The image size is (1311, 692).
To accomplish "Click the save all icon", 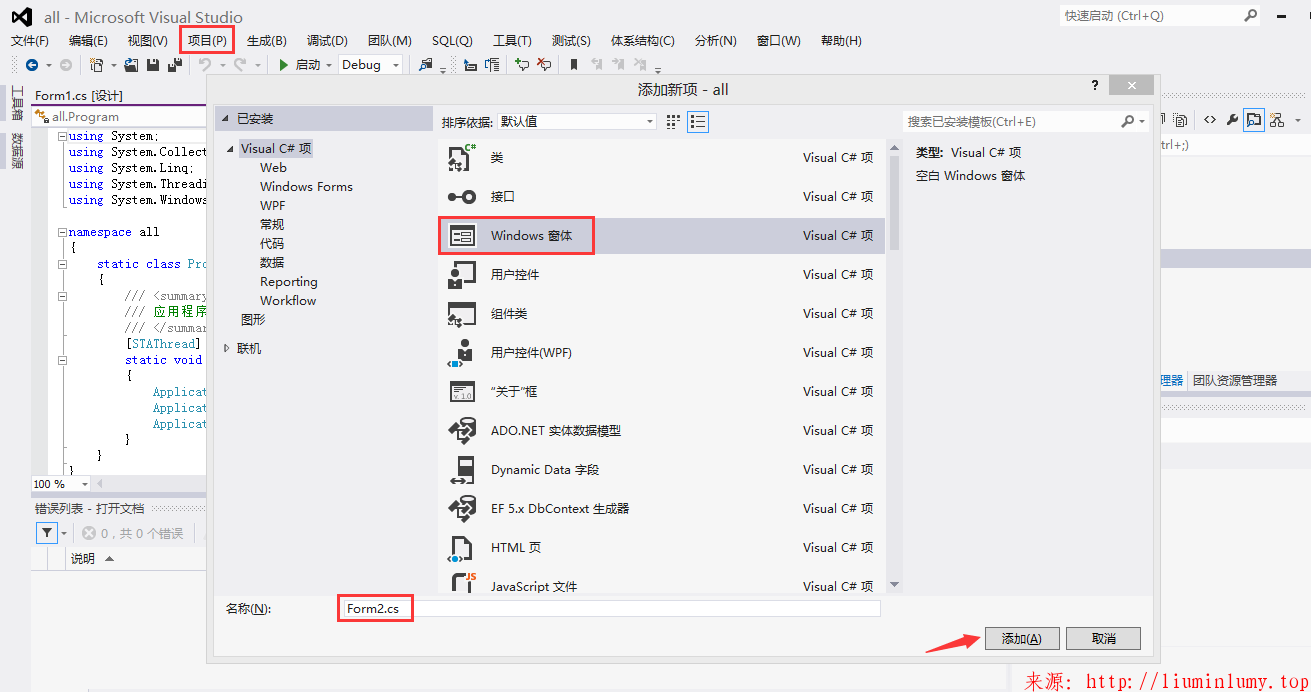I will [175, 65].
